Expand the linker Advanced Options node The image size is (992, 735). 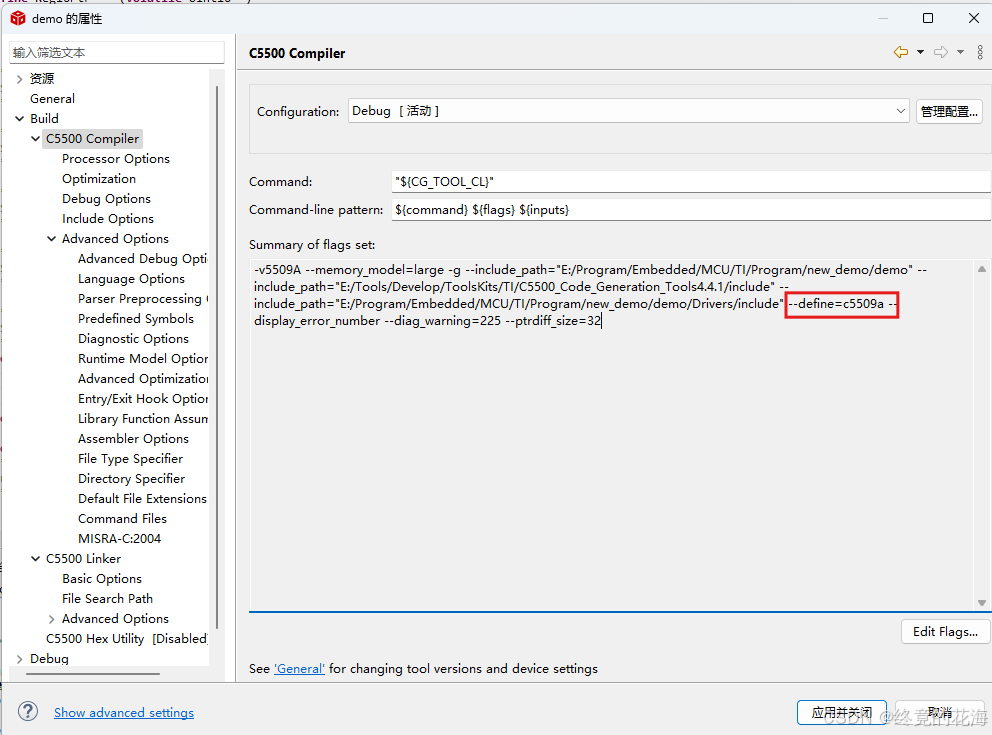[51, 619]
